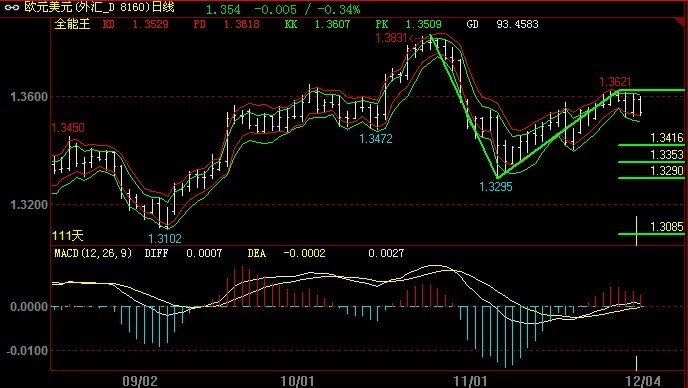Viewport: 688px width, 388px height.
Task: Click the KK value 1.3607
Action: [x=332, y=24]
